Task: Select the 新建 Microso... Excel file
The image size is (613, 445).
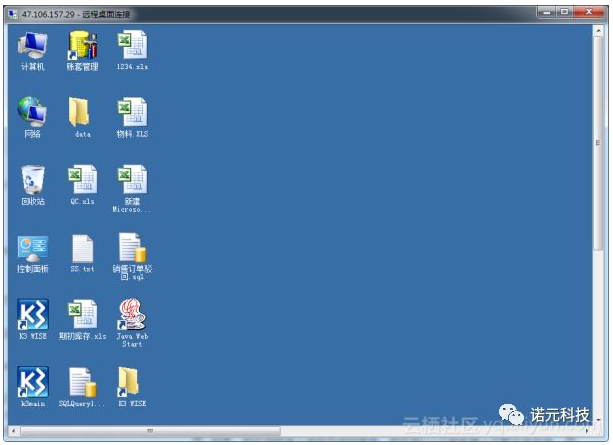Action: click(133, 189)
